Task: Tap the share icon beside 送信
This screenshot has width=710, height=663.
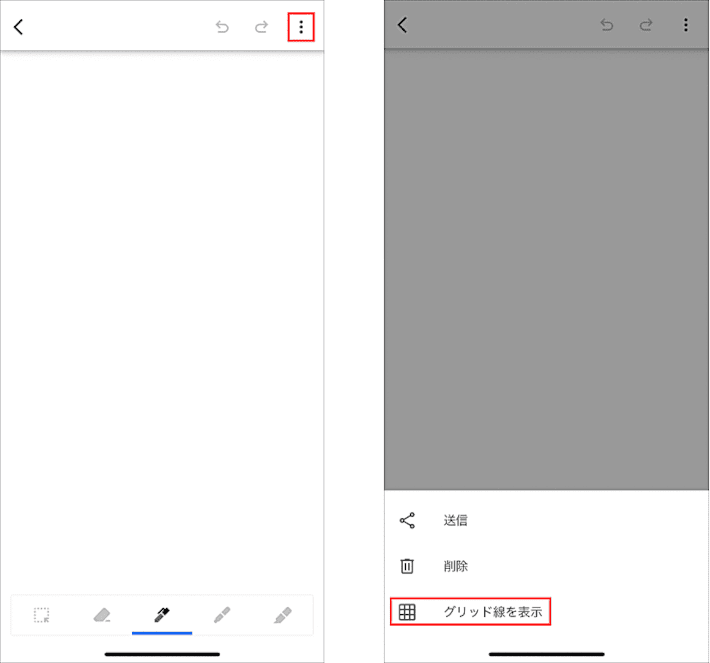Action: 407,520
